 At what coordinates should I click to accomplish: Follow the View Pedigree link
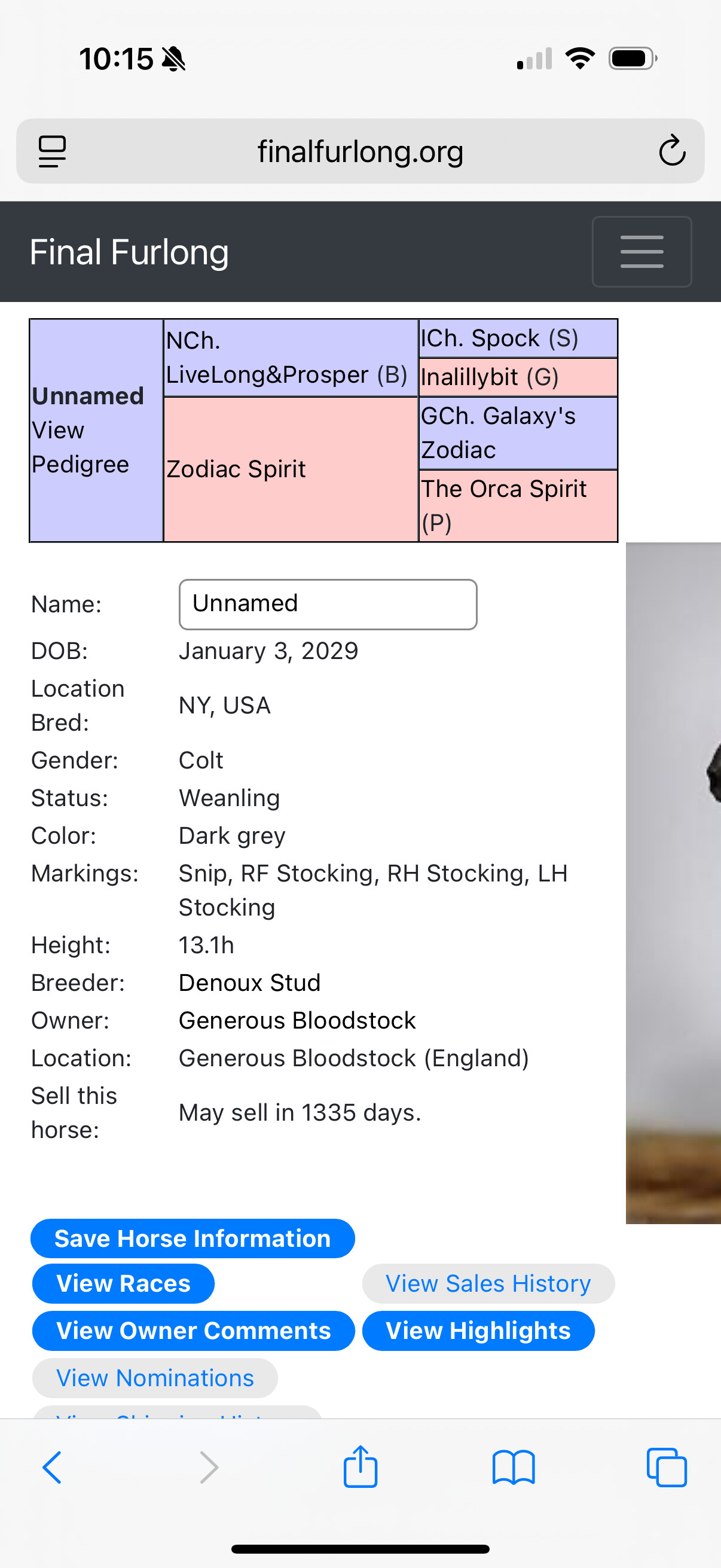[x=80, y=447]
